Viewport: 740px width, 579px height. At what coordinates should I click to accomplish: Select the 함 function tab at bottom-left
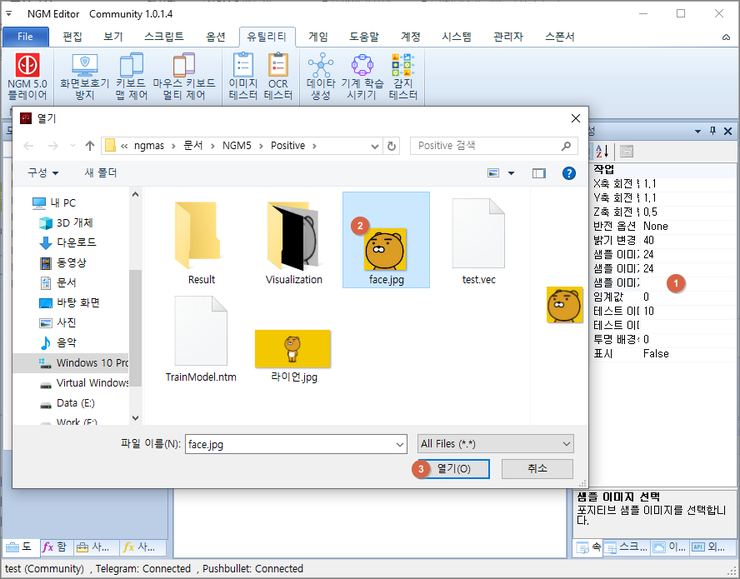click(55, 547)
